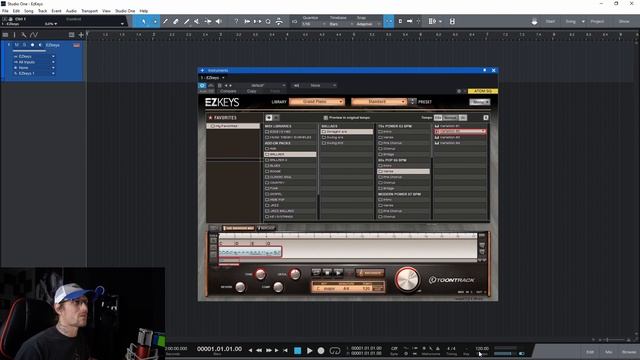Click the Browse button at bottom right

click(629, 352)
